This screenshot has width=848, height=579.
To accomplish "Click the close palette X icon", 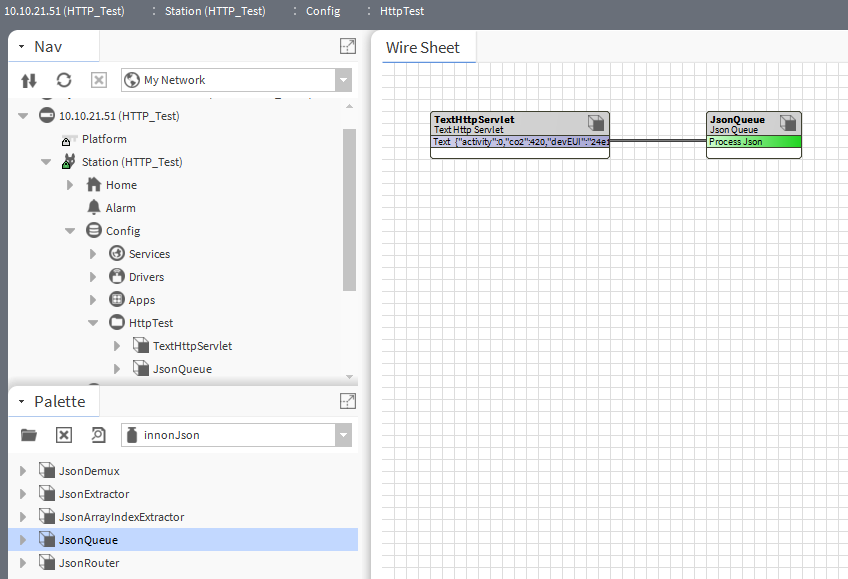I will (x=64, y=435).
